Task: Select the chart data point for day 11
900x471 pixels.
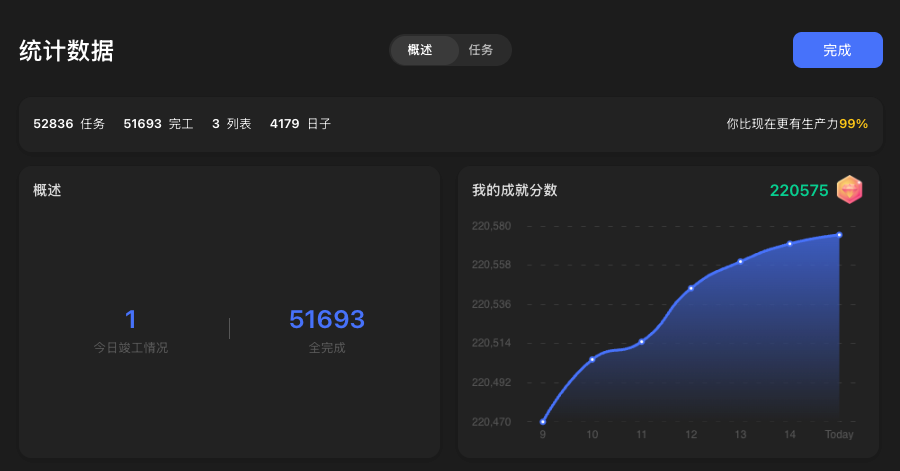Action: point(642,342)
